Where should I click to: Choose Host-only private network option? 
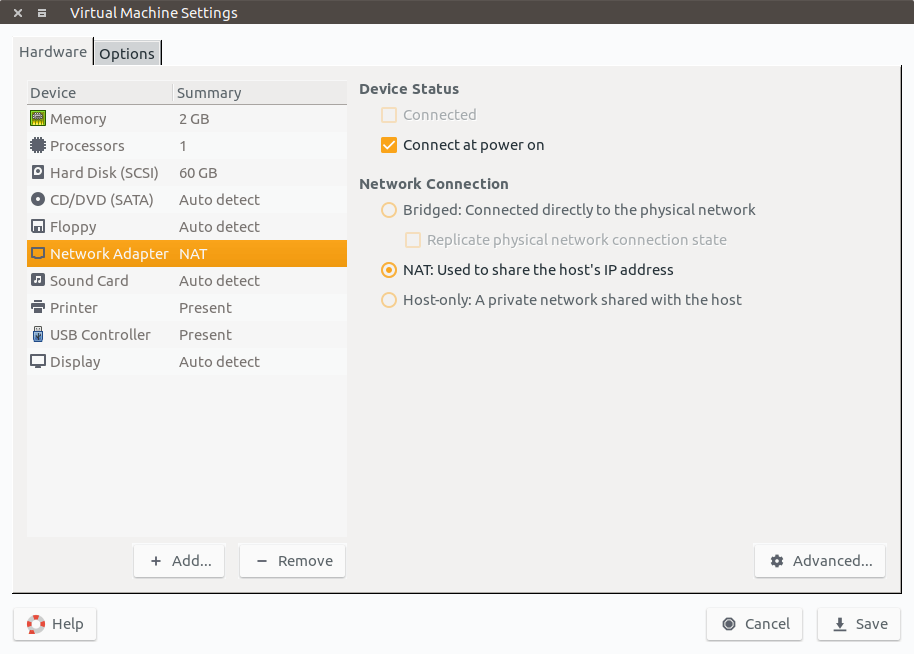tap(389, 300)
